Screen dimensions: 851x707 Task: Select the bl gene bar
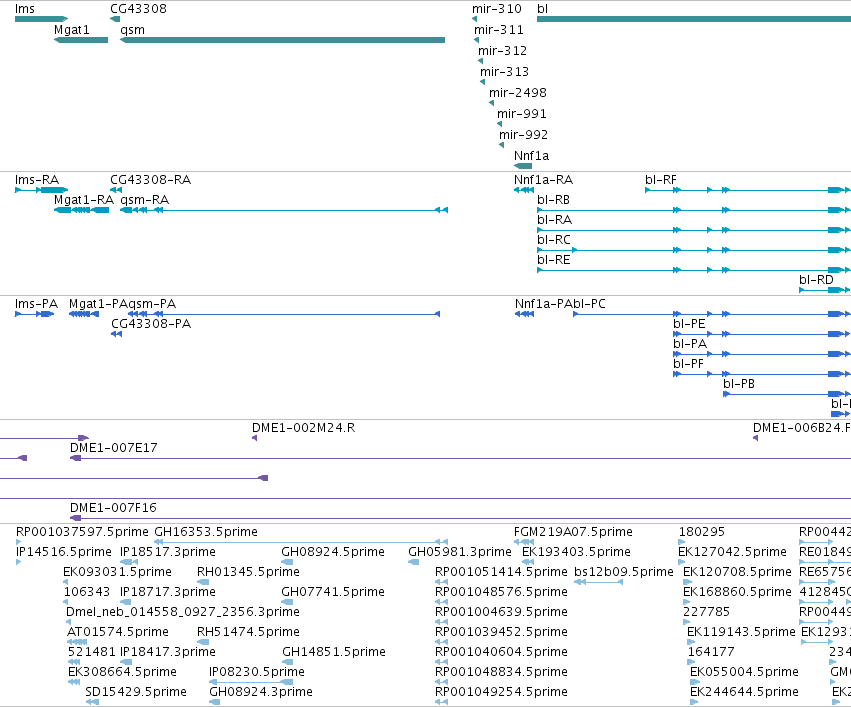694,19
